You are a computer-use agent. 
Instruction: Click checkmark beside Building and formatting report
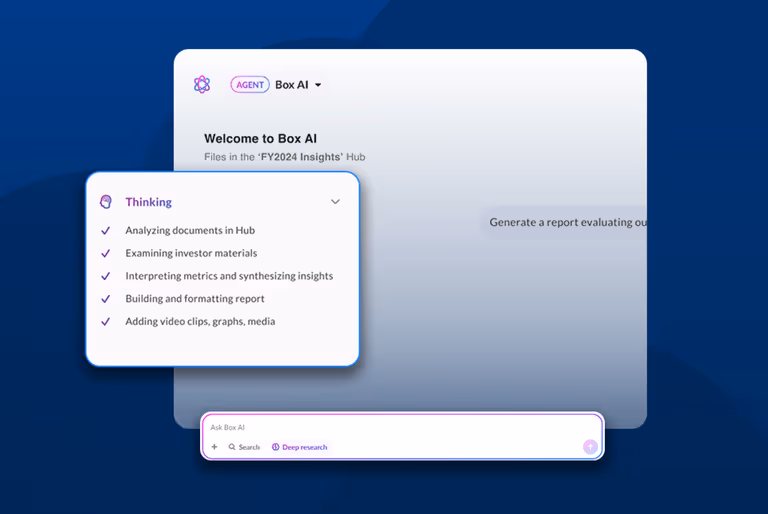coord(106,299)
